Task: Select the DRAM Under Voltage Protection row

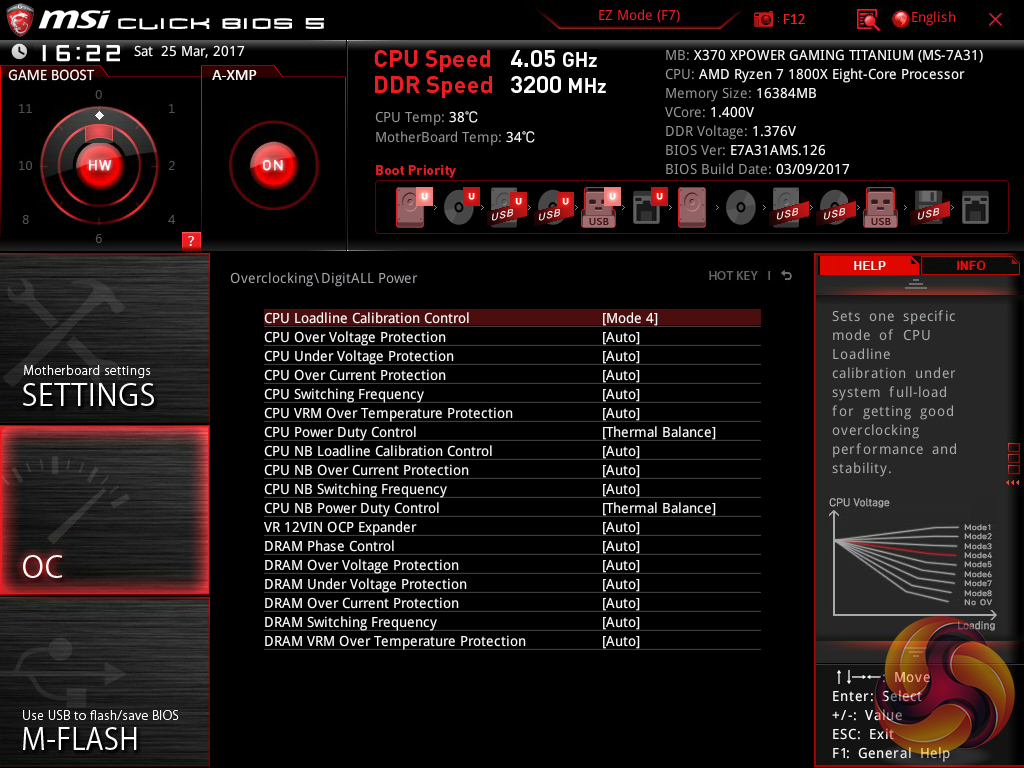Action: [x=512, y=584]
